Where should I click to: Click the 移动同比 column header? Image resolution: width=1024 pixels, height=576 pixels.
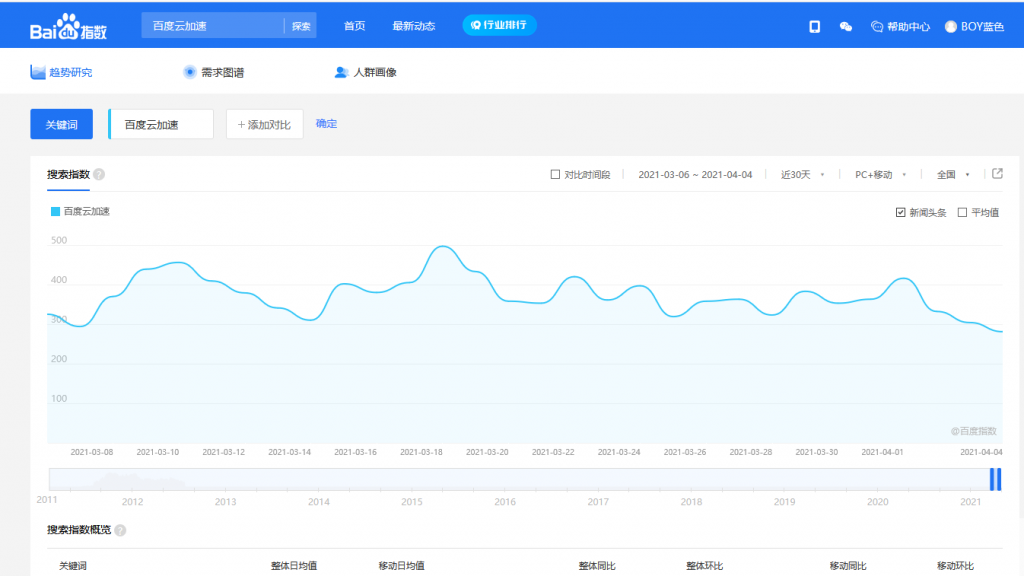848,566
